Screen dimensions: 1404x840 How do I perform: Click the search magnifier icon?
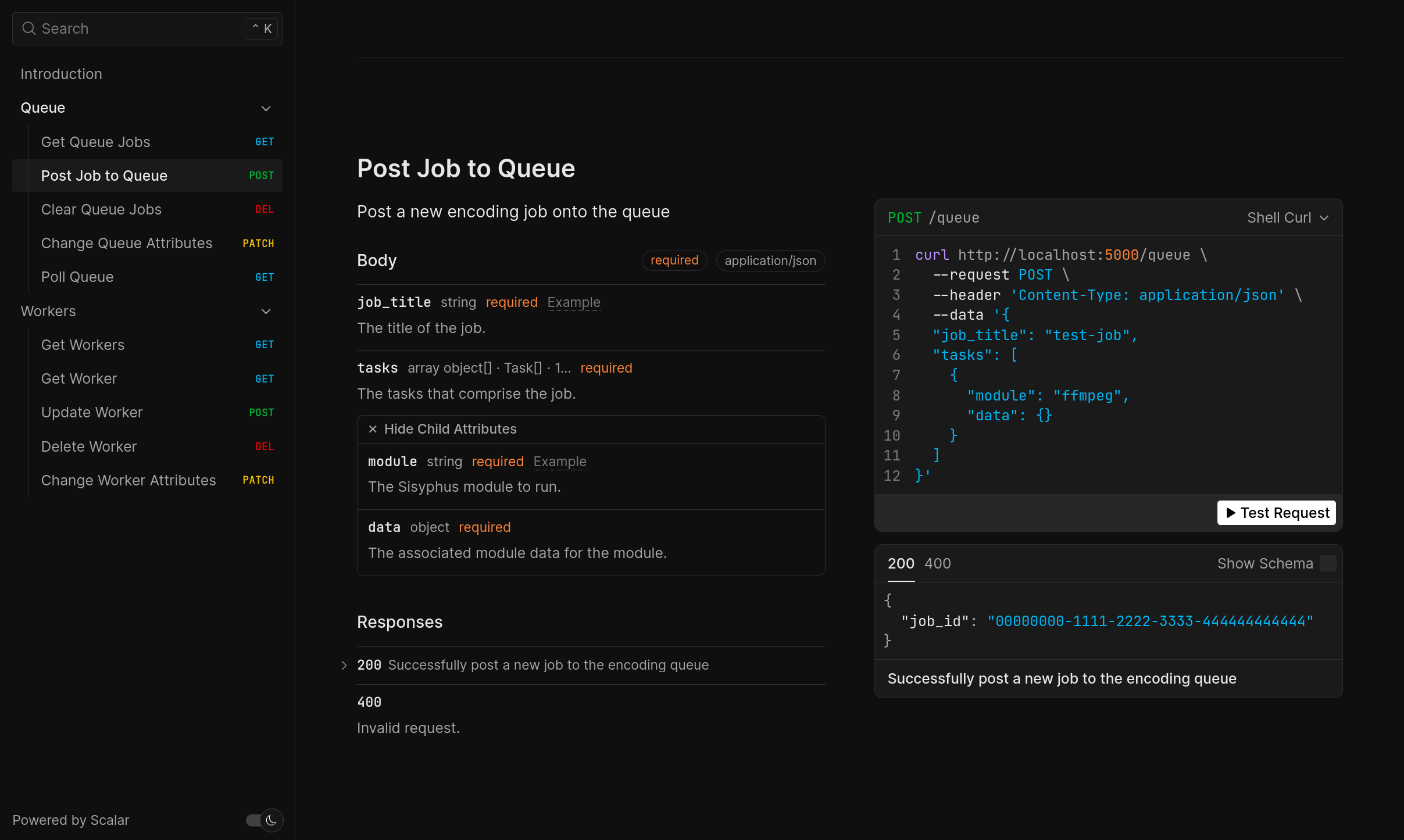click(x=28, y=28)
